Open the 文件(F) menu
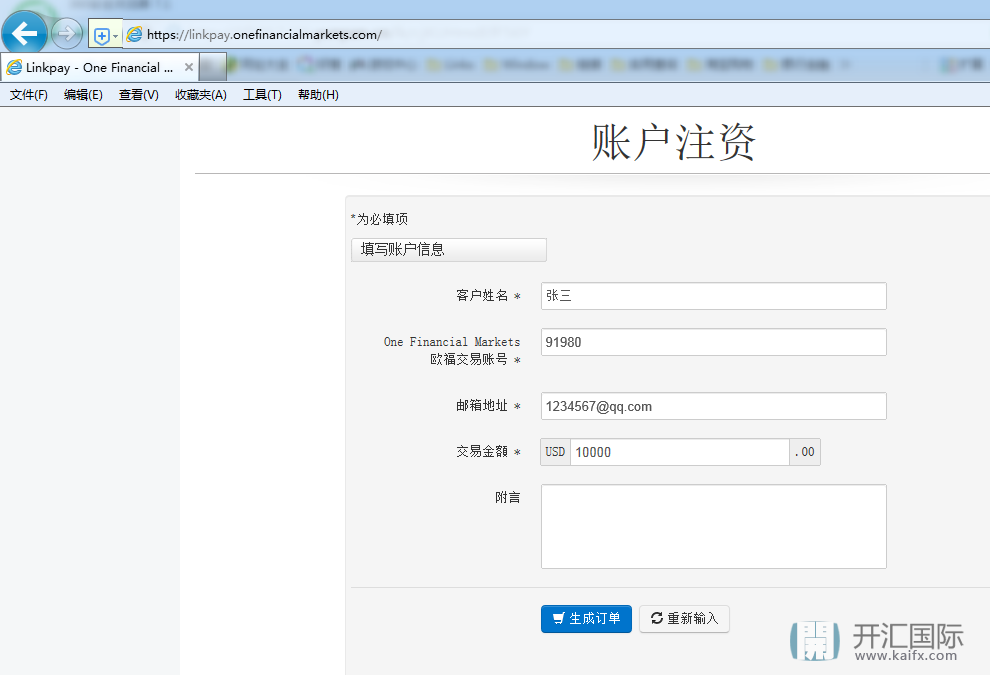 click(29, 95)
